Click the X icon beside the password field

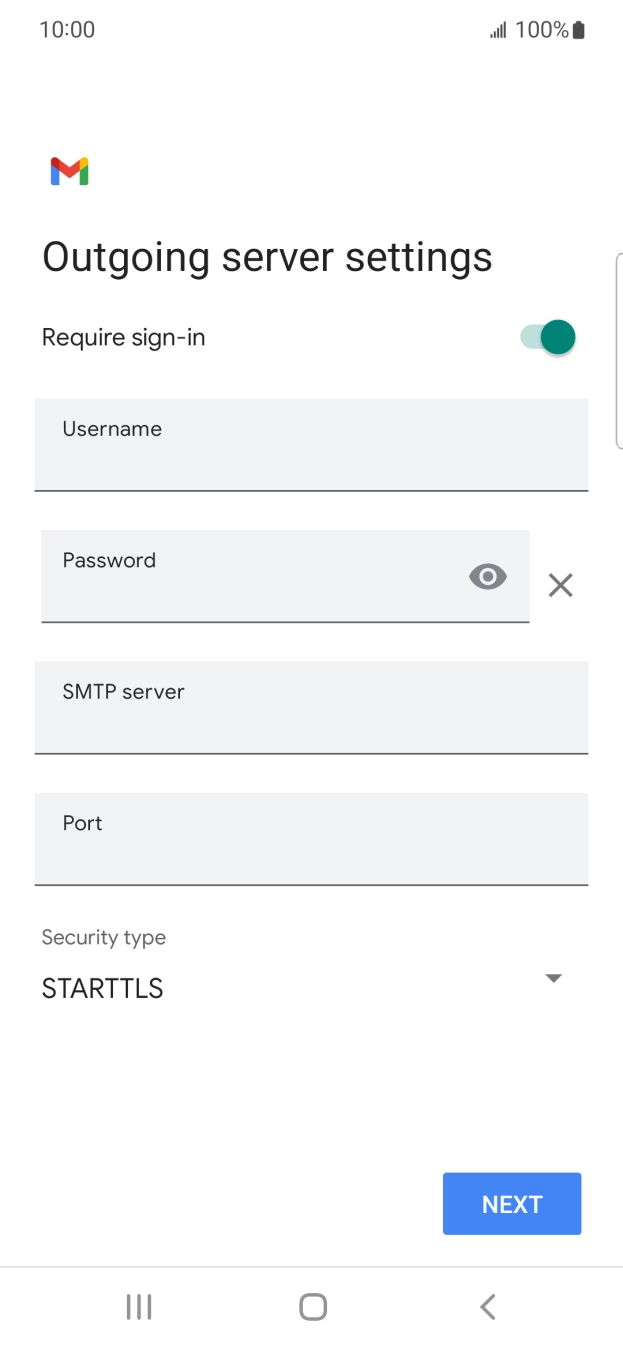[560, 585]
